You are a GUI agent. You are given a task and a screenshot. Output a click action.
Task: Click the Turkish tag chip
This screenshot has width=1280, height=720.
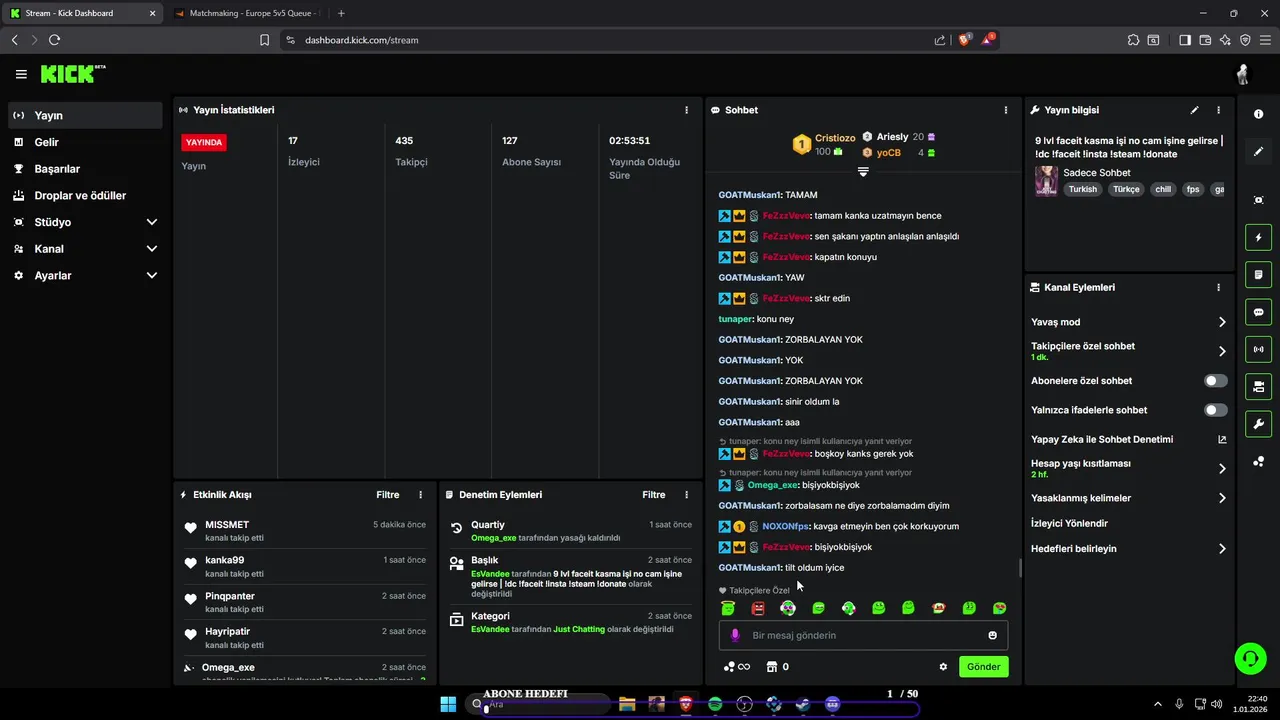(1082, 189)
